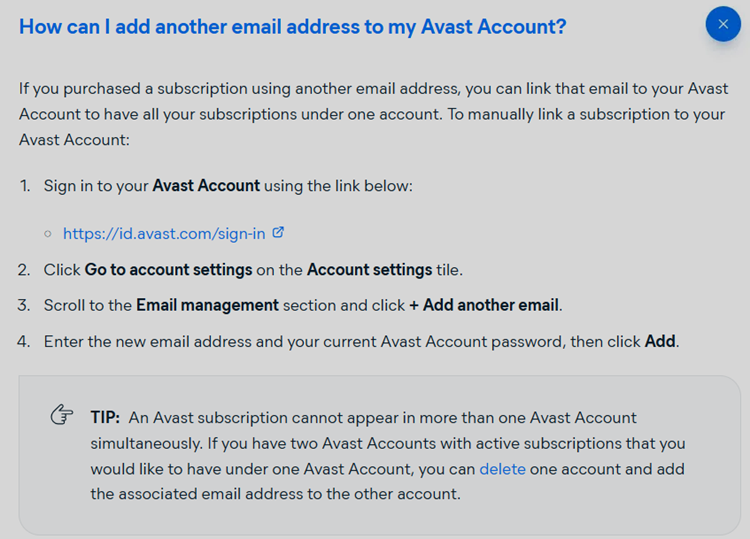Click the bold "Email management" text
This screenshot has width=750, height=539.
click(x=207, y=305)
